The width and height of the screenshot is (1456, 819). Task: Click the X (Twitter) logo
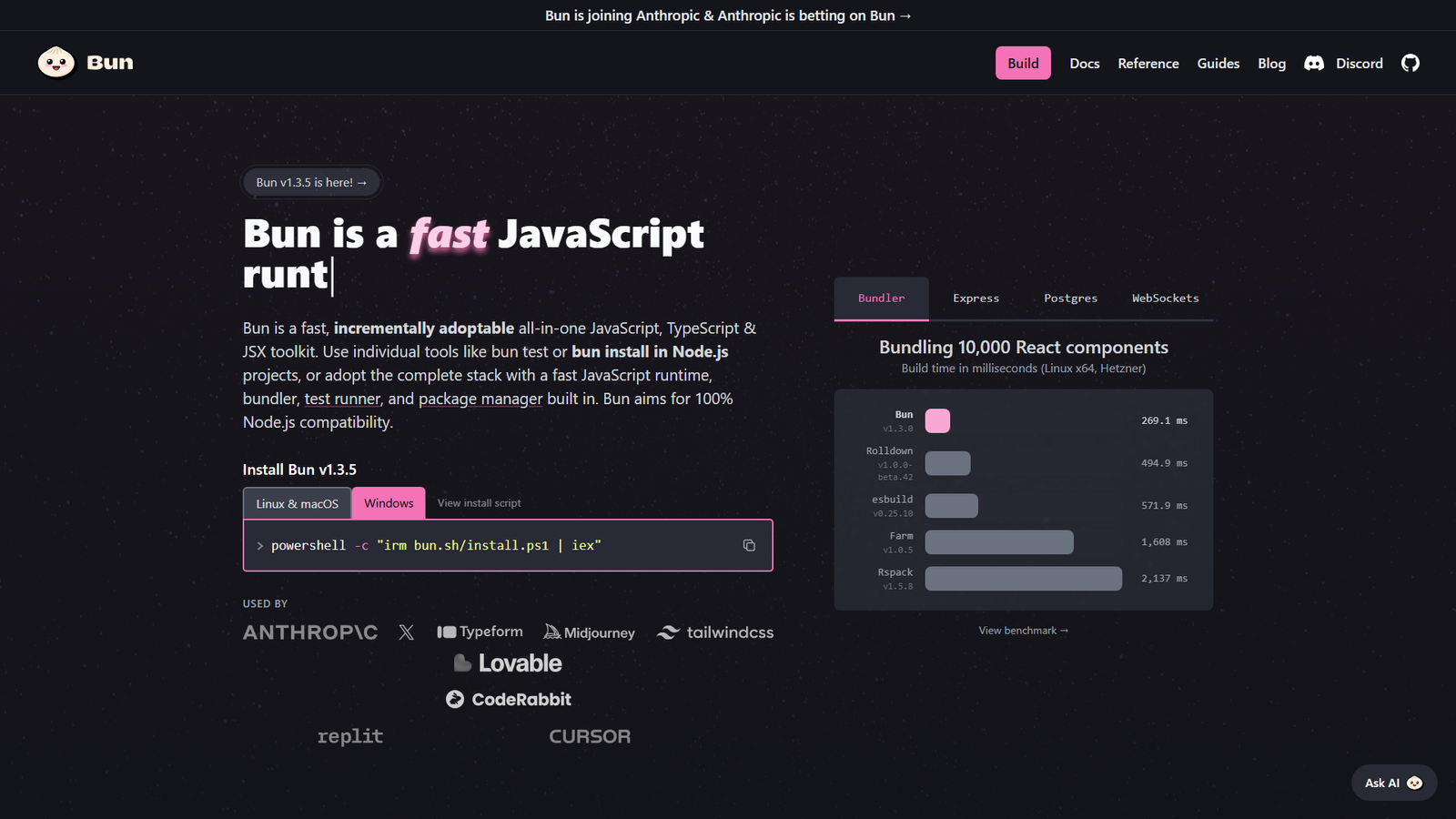tap(406, 632)
